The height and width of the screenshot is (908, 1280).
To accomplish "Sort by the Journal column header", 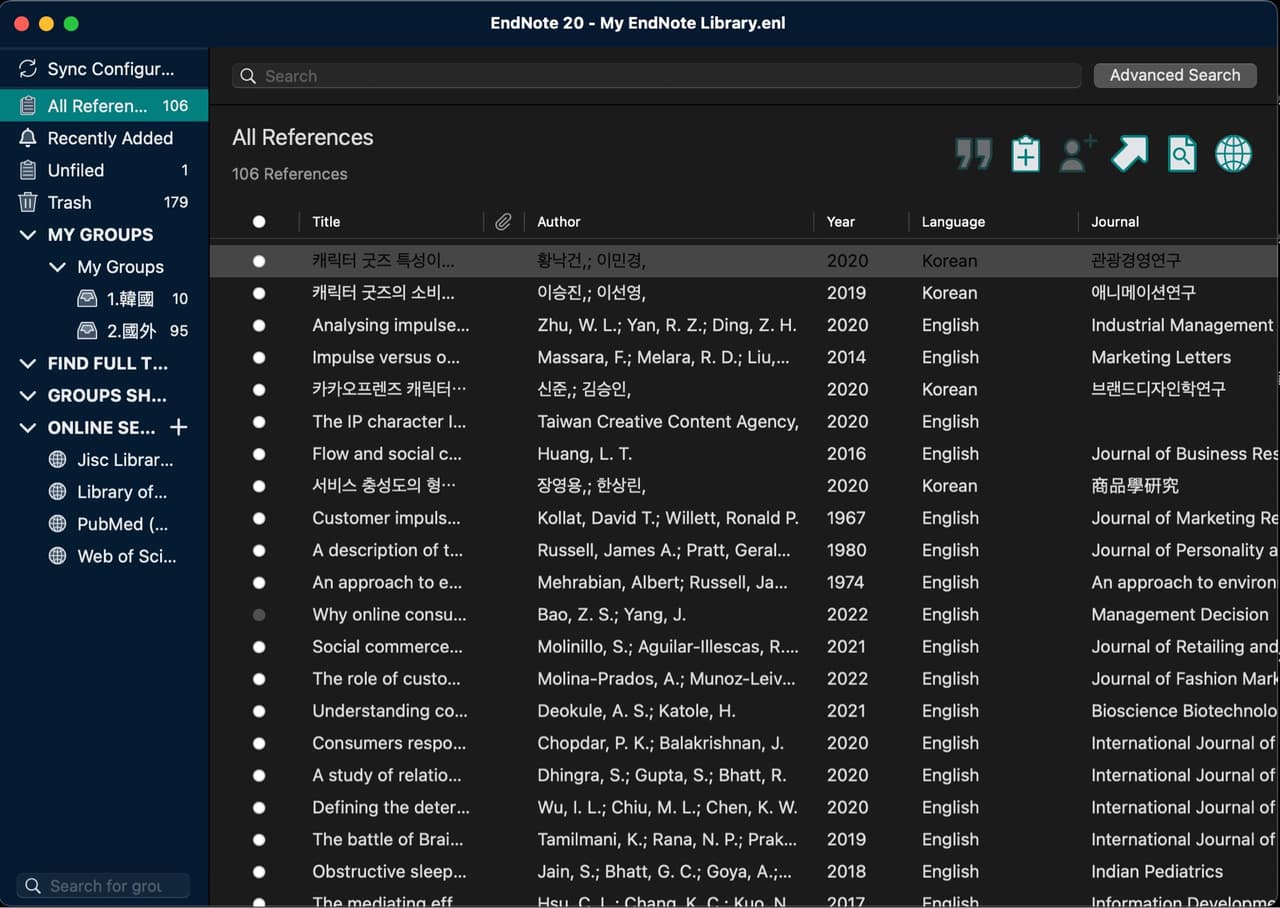I will pyautogui.click(x=1115, y=222).
